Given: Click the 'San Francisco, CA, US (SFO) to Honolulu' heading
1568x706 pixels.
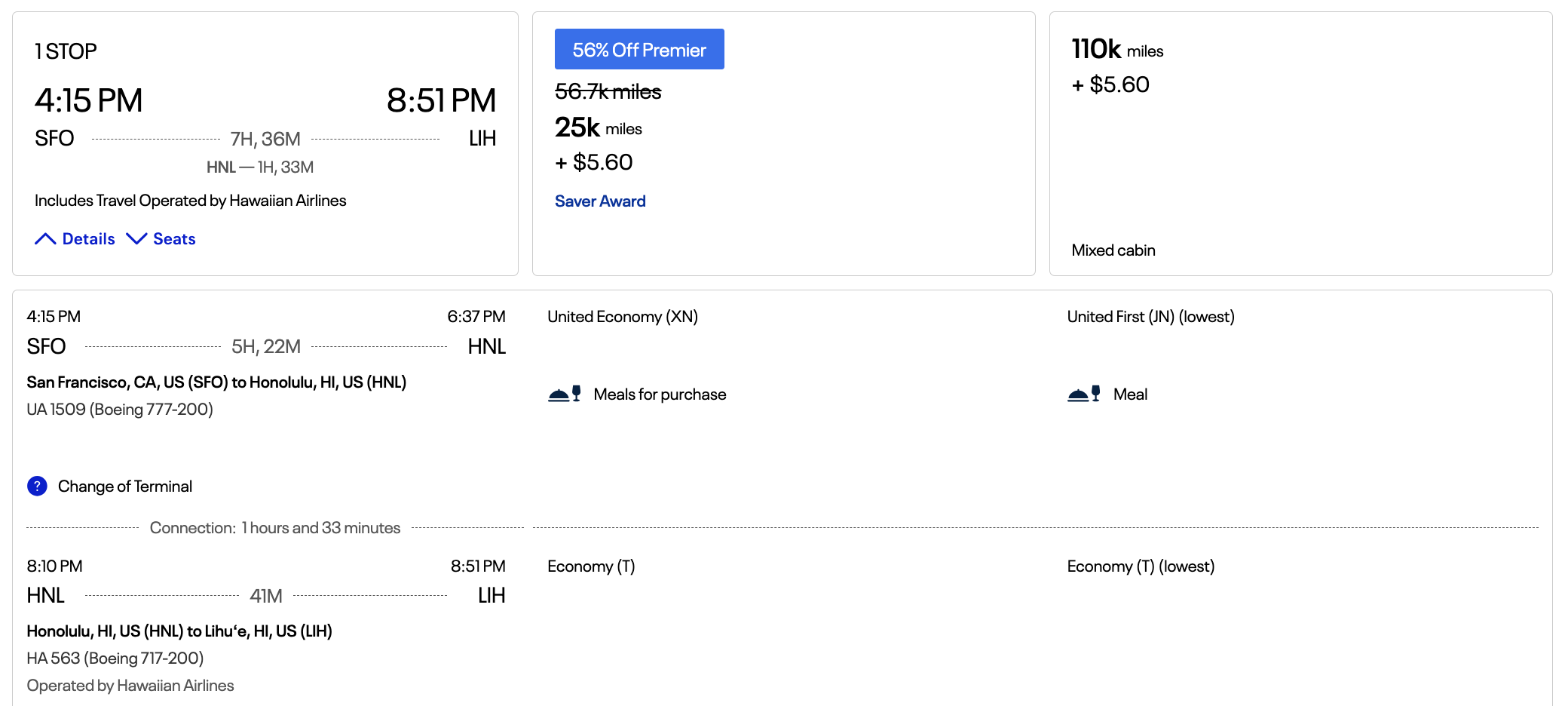Looking at the screenshot, I should (216, 382).
